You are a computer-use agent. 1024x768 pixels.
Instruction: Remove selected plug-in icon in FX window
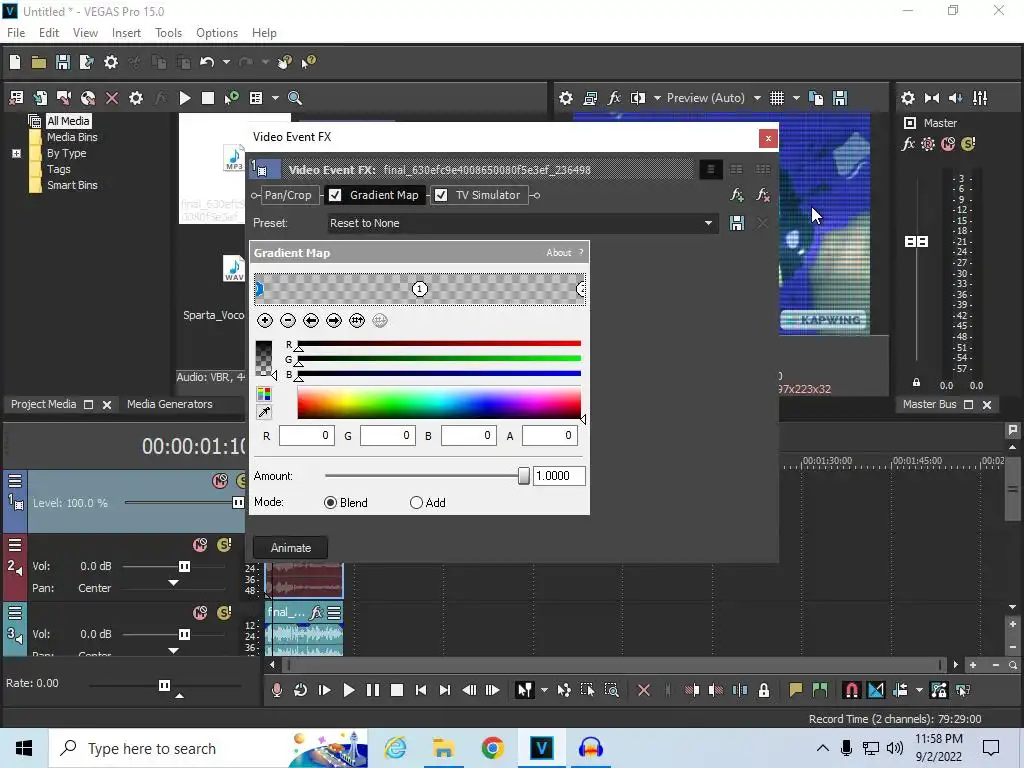coord(762,195)
